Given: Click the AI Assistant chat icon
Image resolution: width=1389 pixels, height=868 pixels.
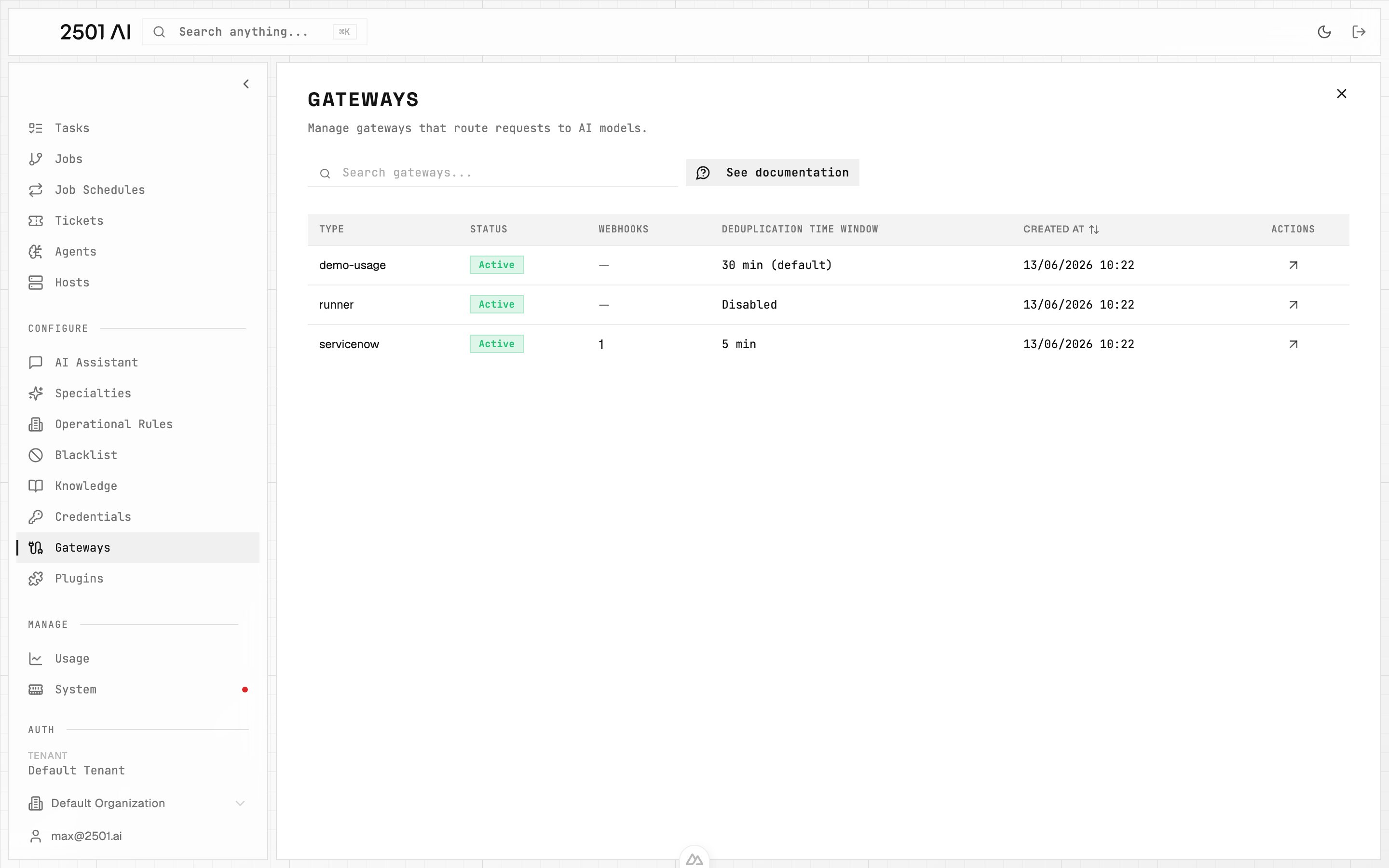Looking at the screenshot, I should [x=36, y=362].
